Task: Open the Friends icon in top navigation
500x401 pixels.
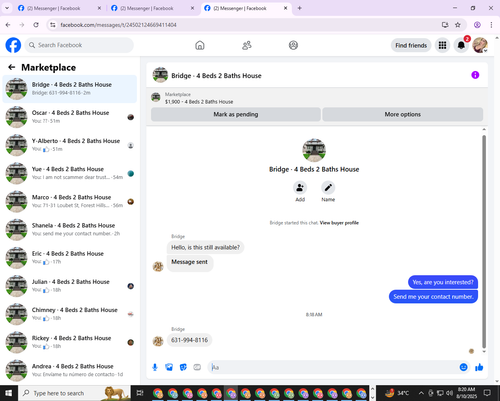Action: (247, 45)
